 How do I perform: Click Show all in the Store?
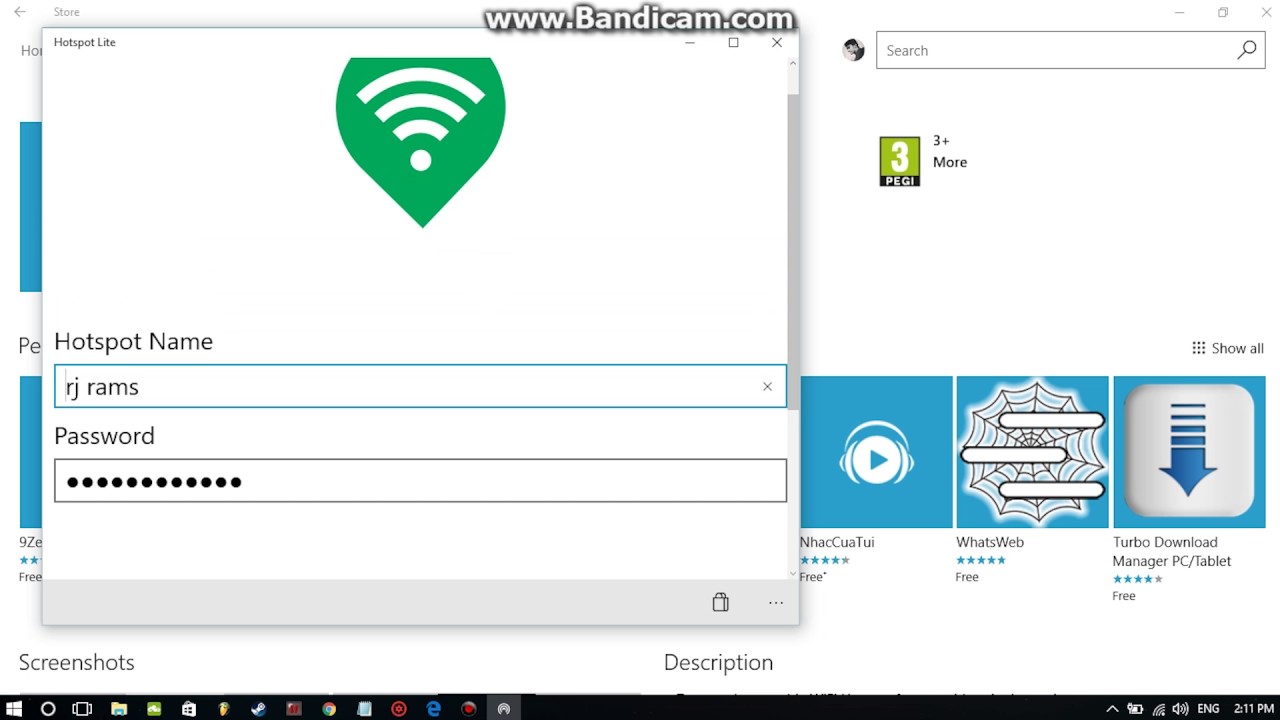[1228, 348]
